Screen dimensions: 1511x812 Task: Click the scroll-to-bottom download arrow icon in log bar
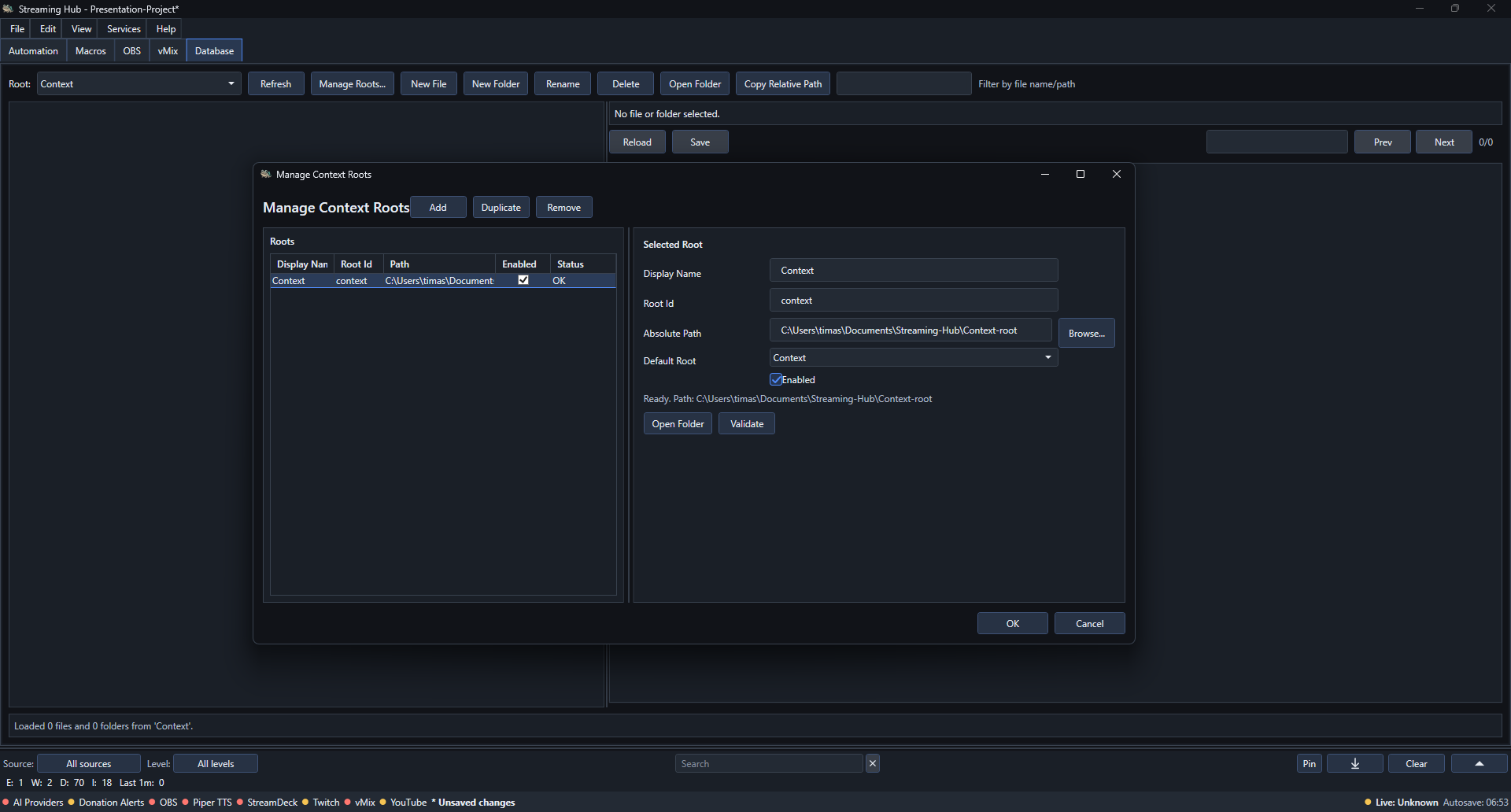[x=1354, y=763]
